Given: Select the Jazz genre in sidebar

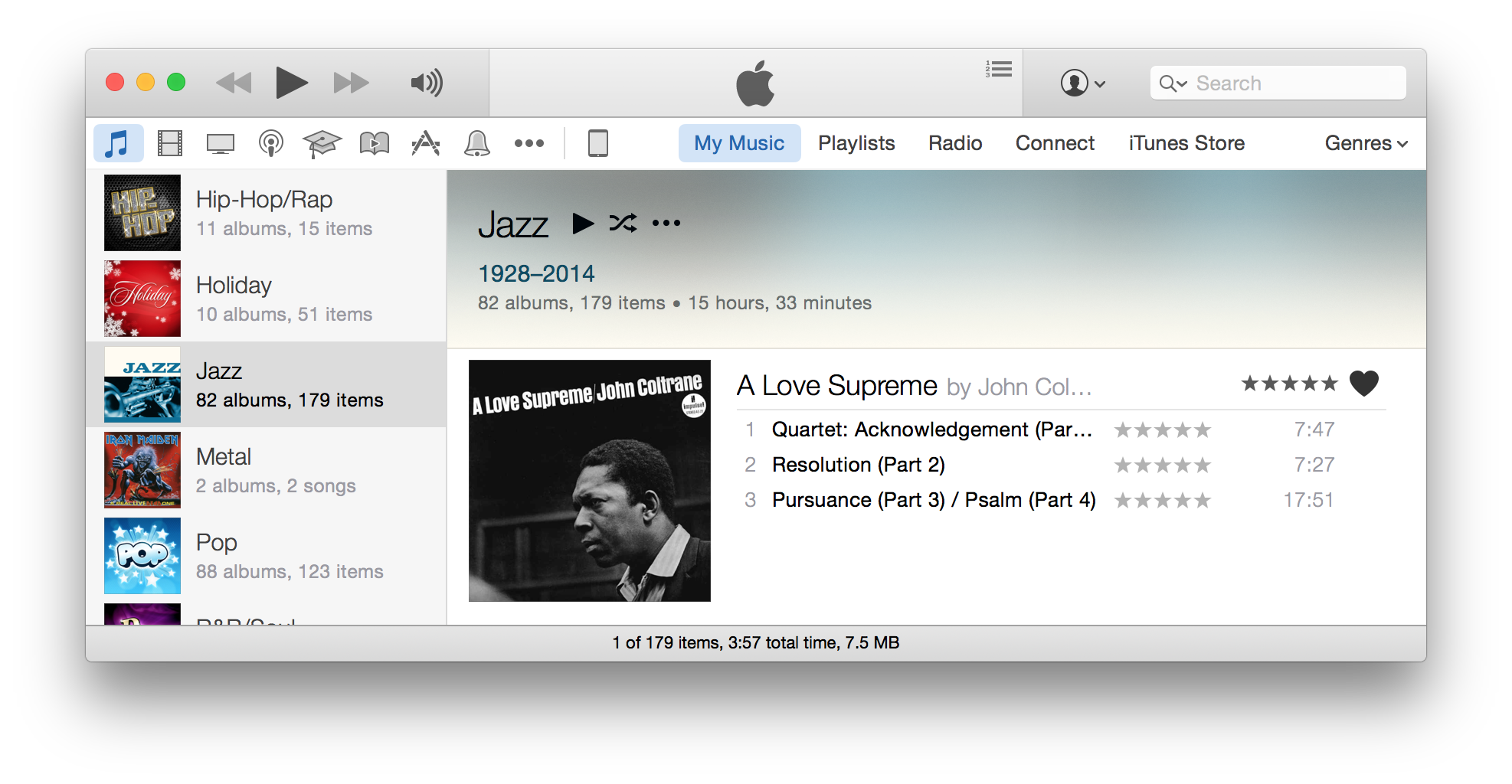Looking at the screenshot, I should (267, 384).
